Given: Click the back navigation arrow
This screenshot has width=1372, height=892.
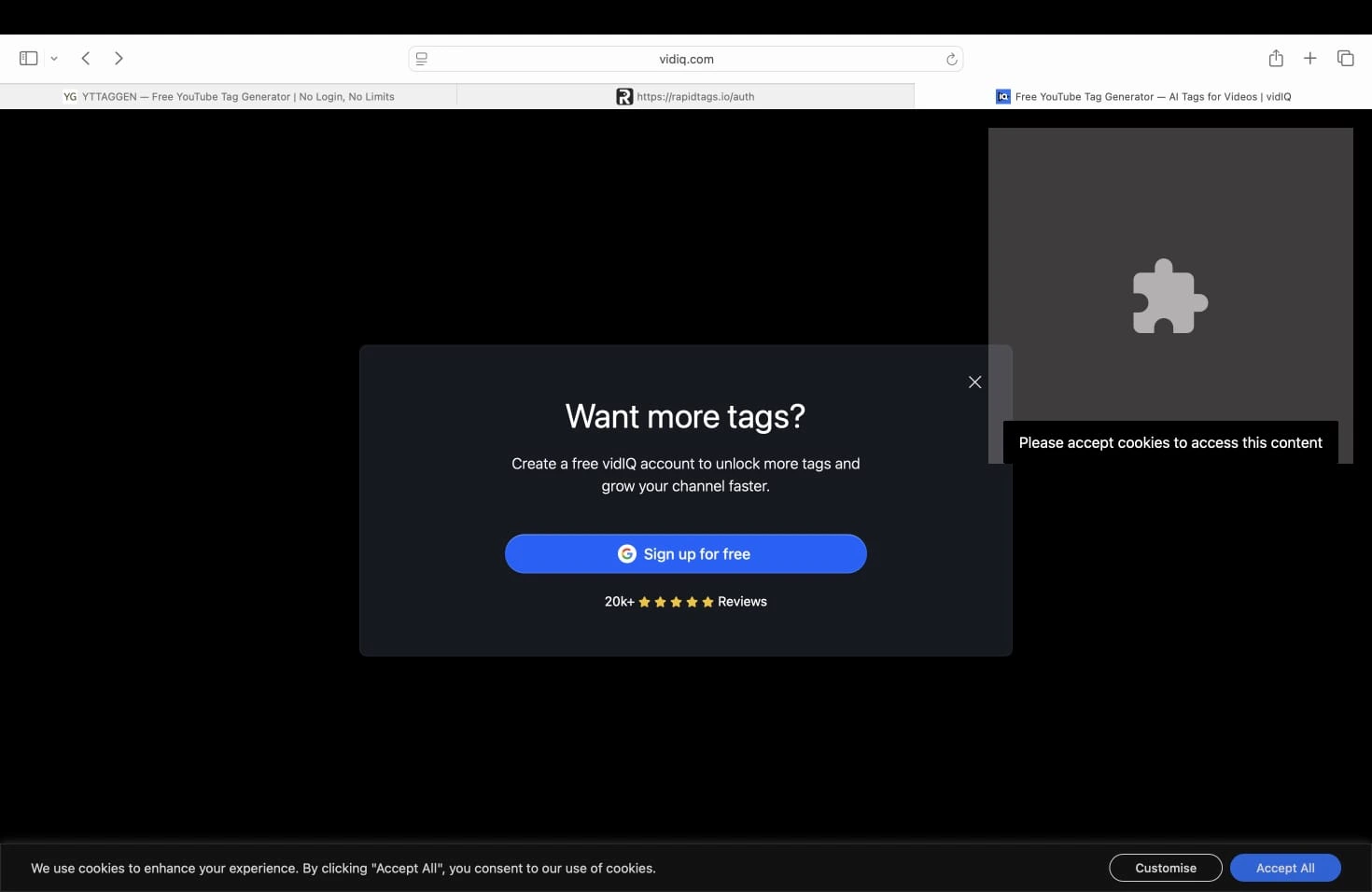Looking at the screenshot, I should pyautogui.click(x=85, y=58).
